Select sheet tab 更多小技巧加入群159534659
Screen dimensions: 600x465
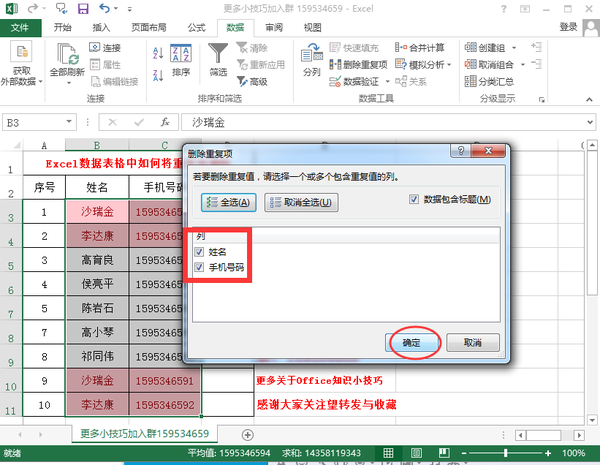coord(145,434)
